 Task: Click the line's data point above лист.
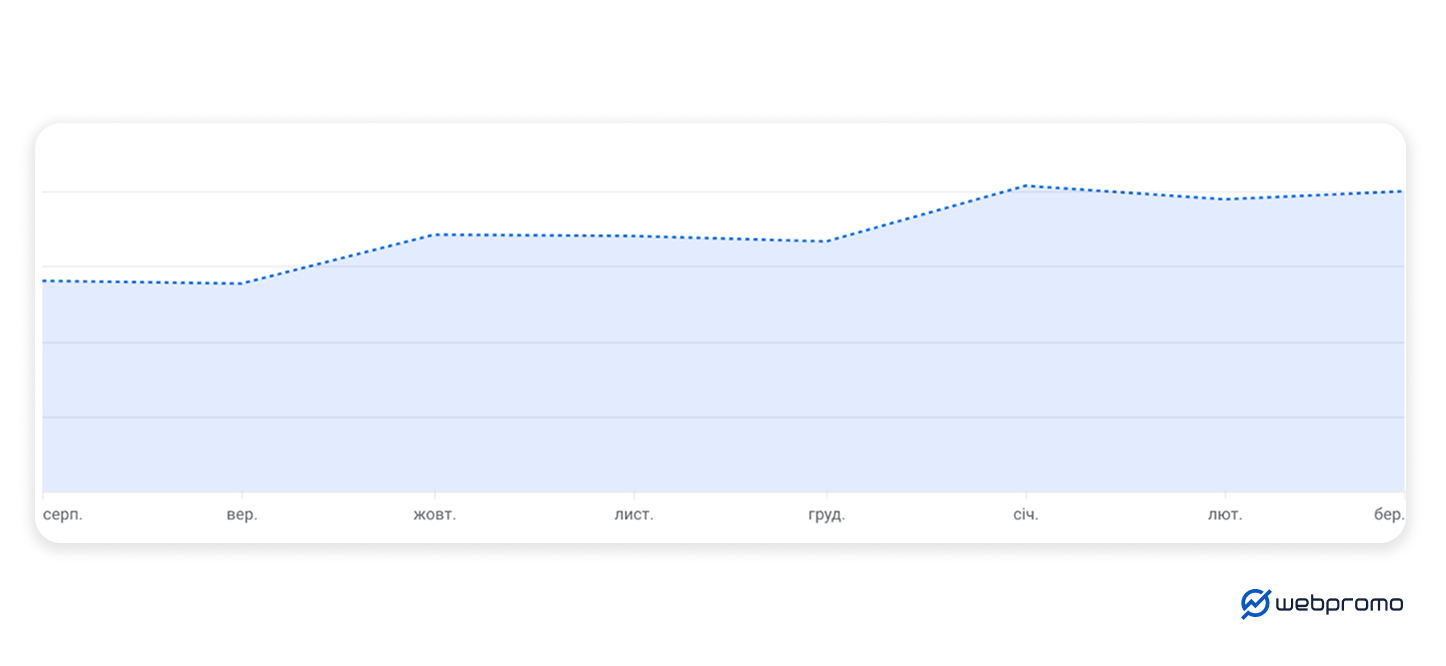pos(634,236)
